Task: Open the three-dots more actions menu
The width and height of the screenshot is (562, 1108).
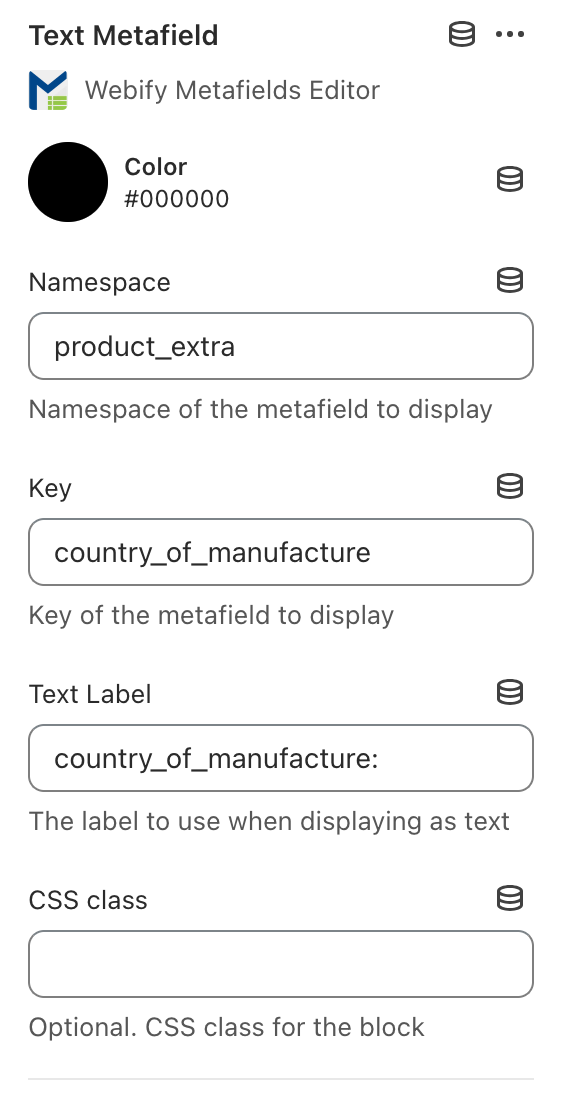Action: coord(510,34)
